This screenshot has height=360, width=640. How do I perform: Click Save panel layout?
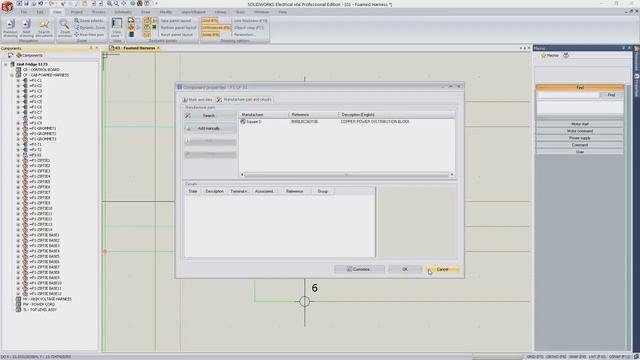coord(176,20)
